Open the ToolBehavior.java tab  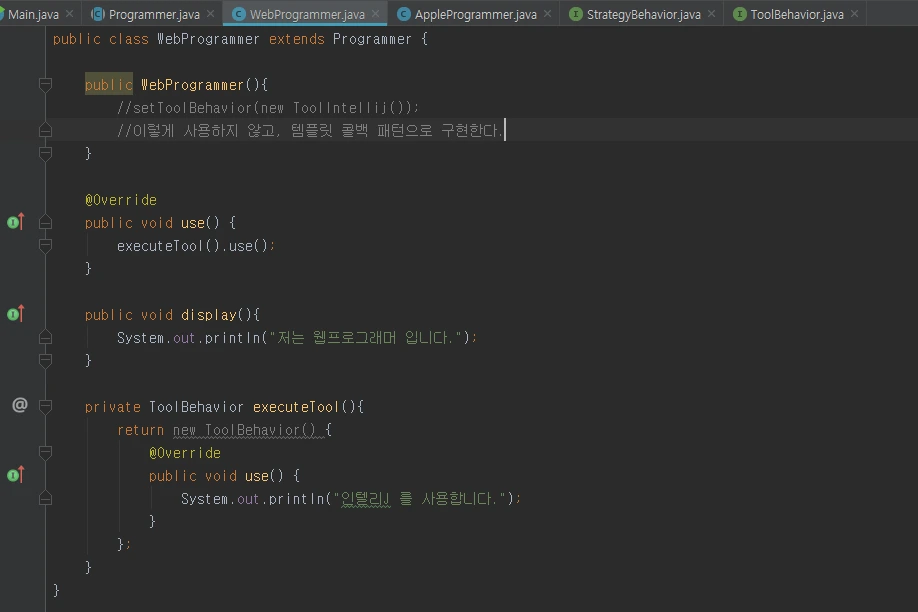tap(797, 14)
